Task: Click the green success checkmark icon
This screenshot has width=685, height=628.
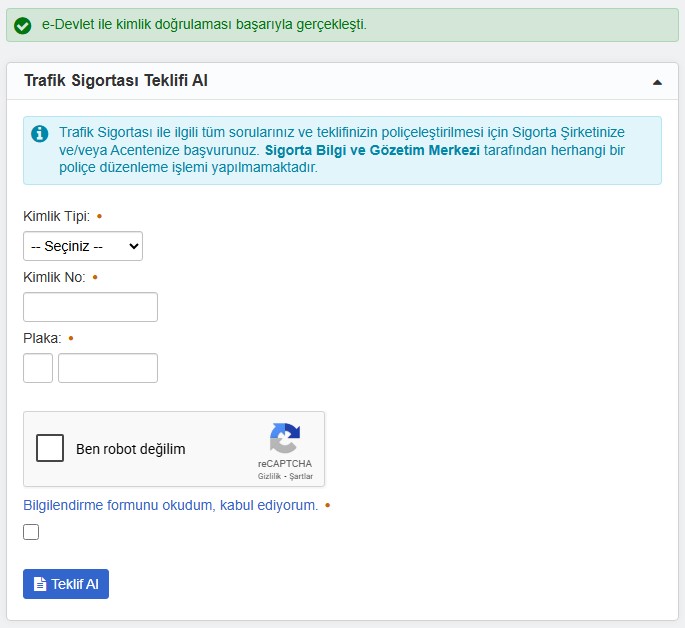Action: (x=23, y=25)
